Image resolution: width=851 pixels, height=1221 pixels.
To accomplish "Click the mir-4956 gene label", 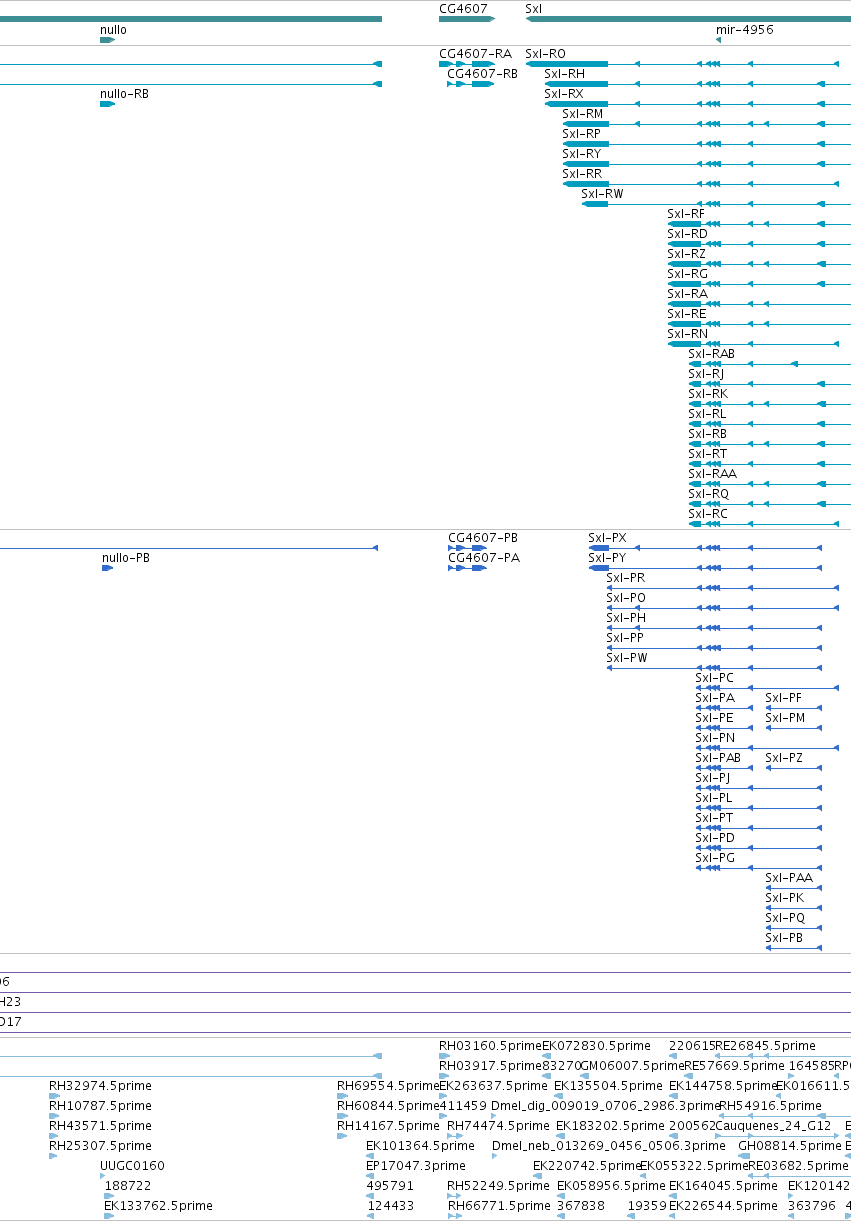I will click(x=744, y=30).
